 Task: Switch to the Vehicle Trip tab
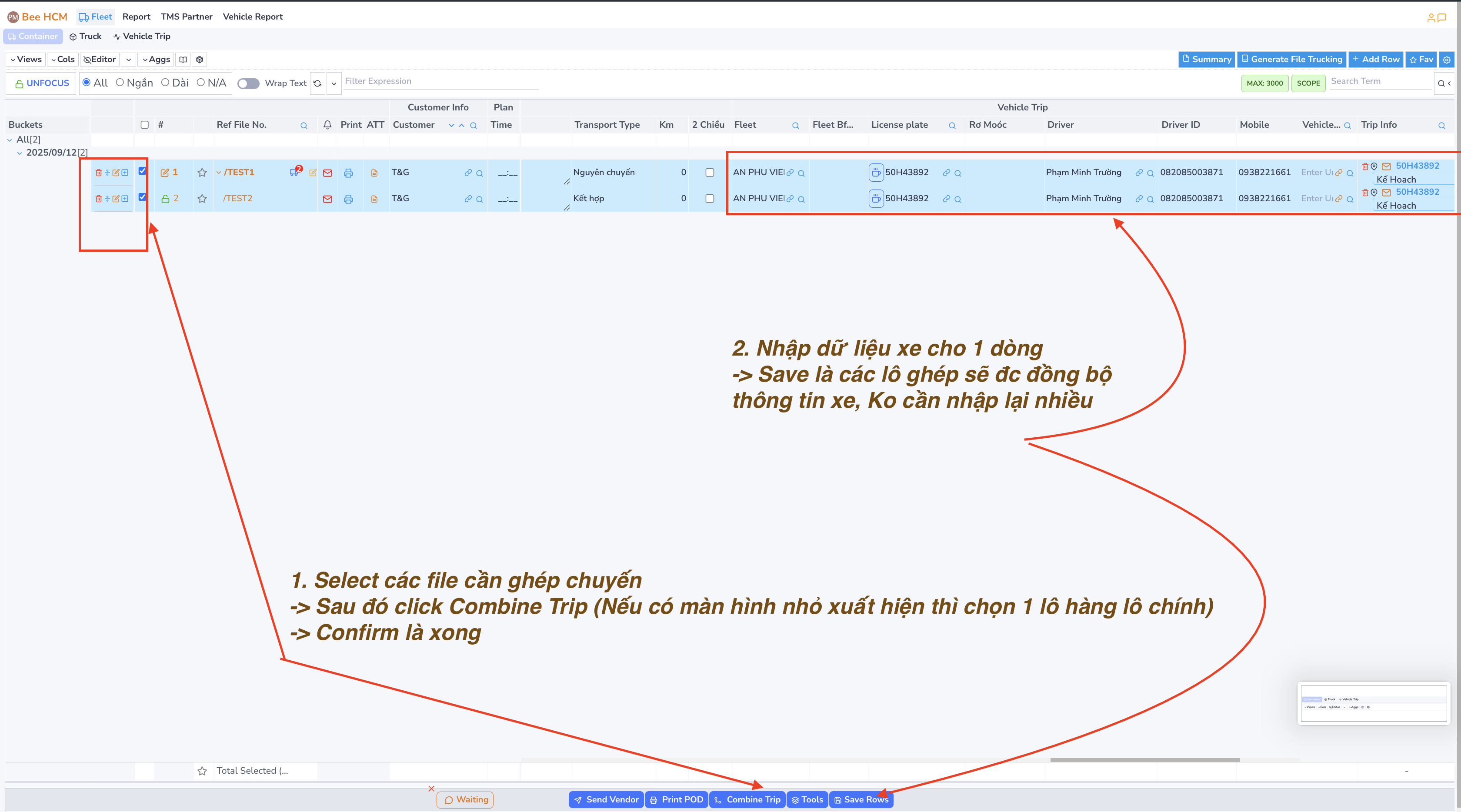(142, 36)
